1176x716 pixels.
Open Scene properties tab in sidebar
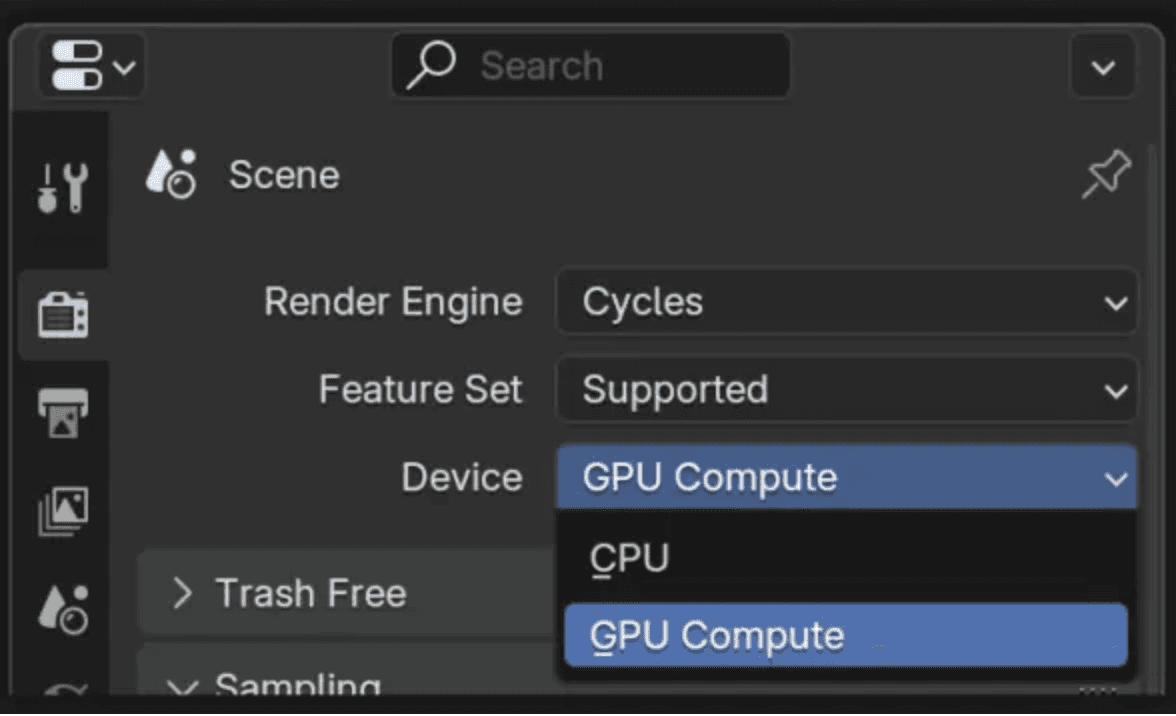(x=63, y=609)
